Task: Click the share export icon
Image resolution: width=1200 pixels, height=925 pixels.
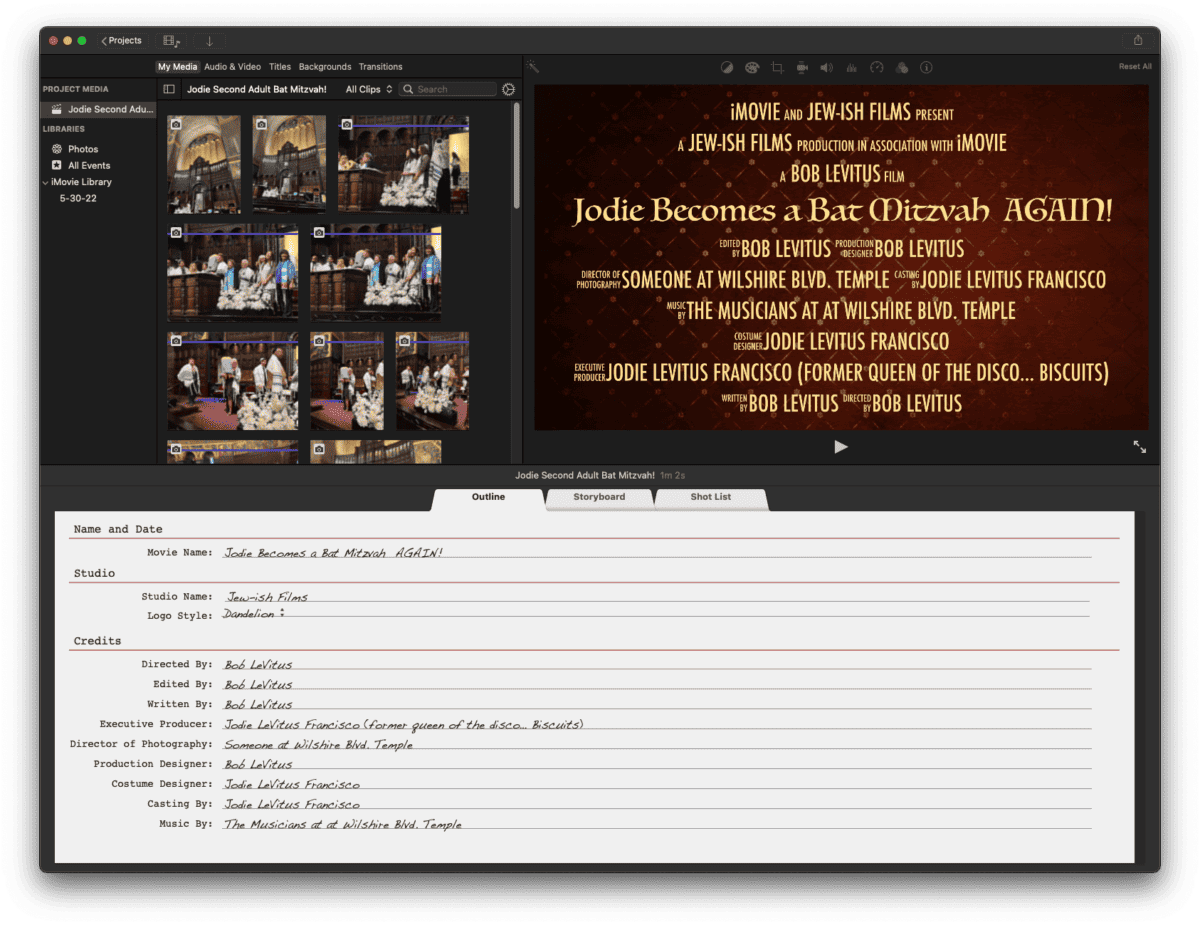Action: pos(1138,40)
